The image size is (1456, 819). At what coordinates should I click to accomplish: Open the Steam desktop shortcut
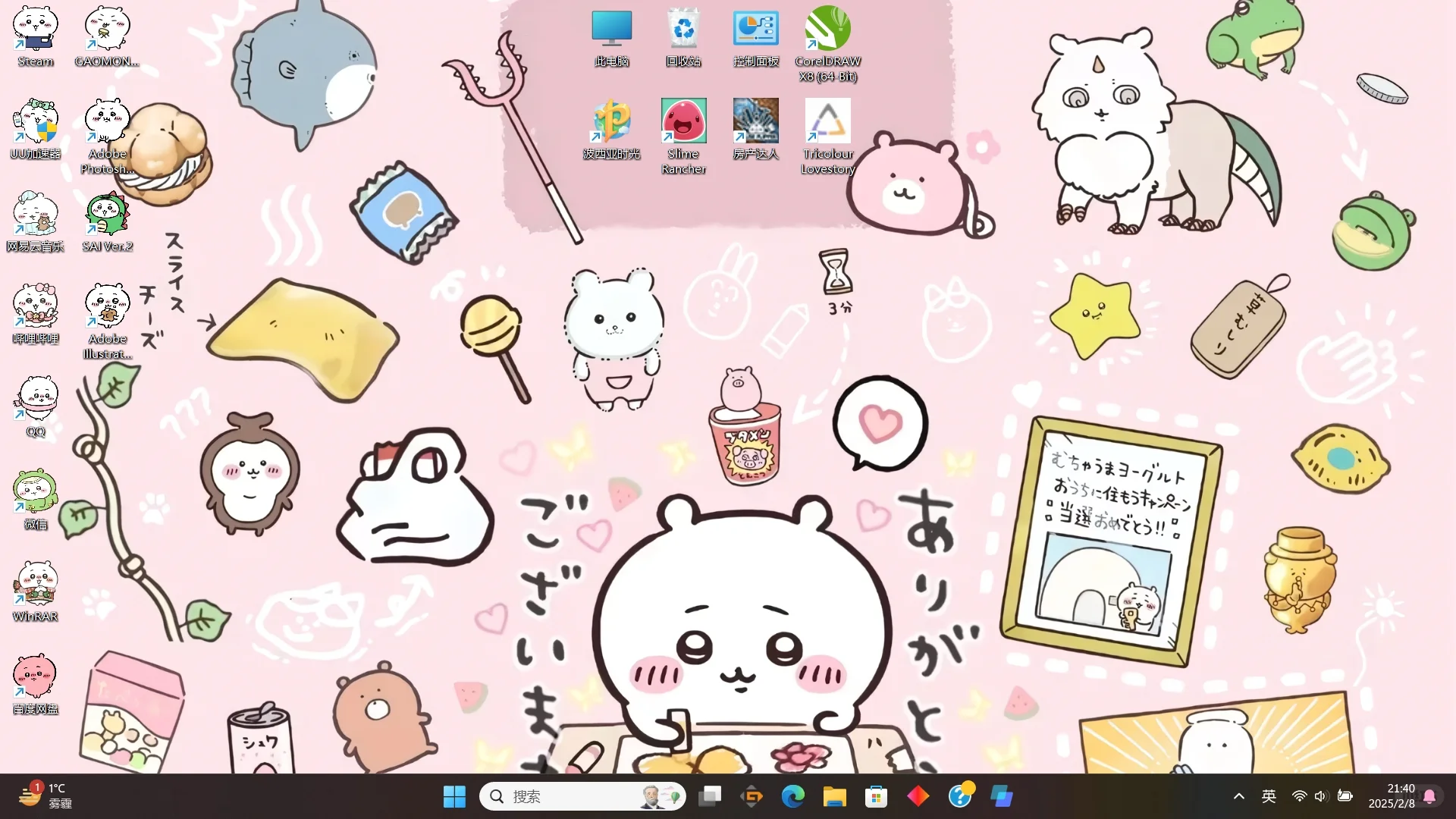click(35, 30)
